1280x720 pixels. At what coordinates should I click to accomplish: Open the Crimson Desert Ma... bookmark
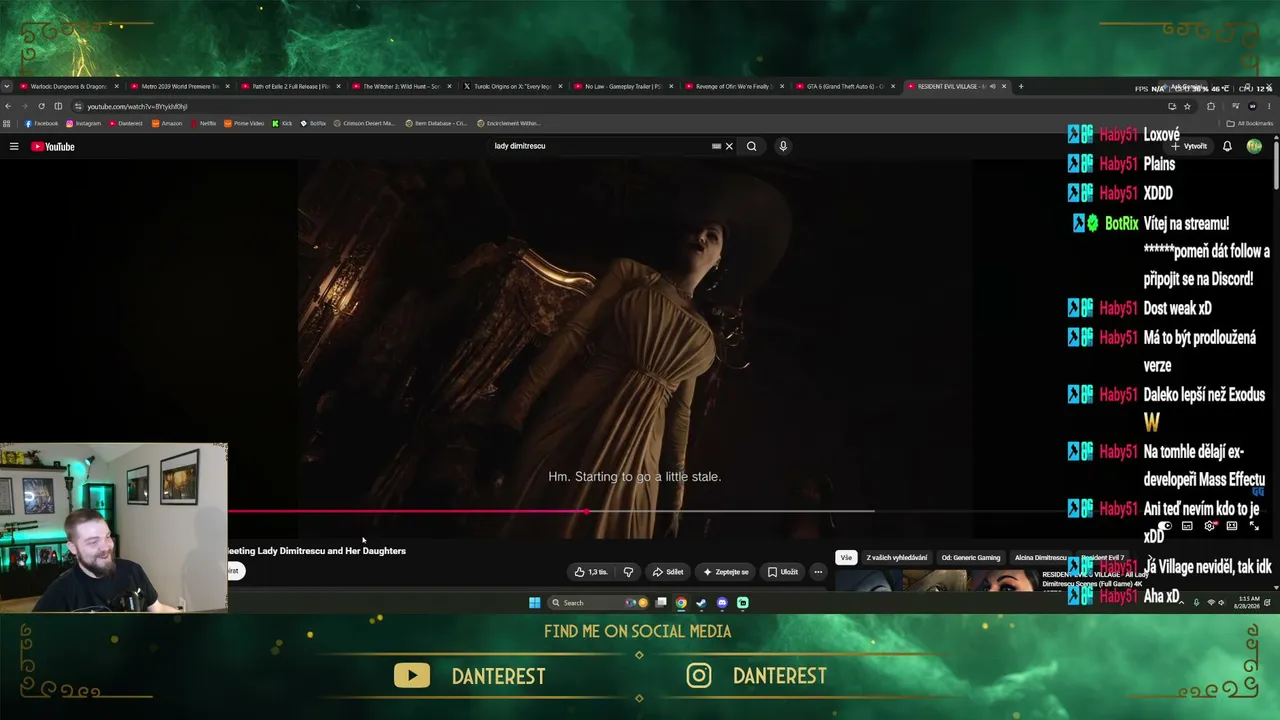(364, 124)
